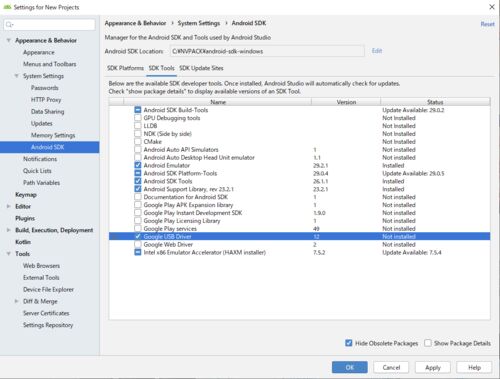Select Server Certificates settings

point(46,313)
